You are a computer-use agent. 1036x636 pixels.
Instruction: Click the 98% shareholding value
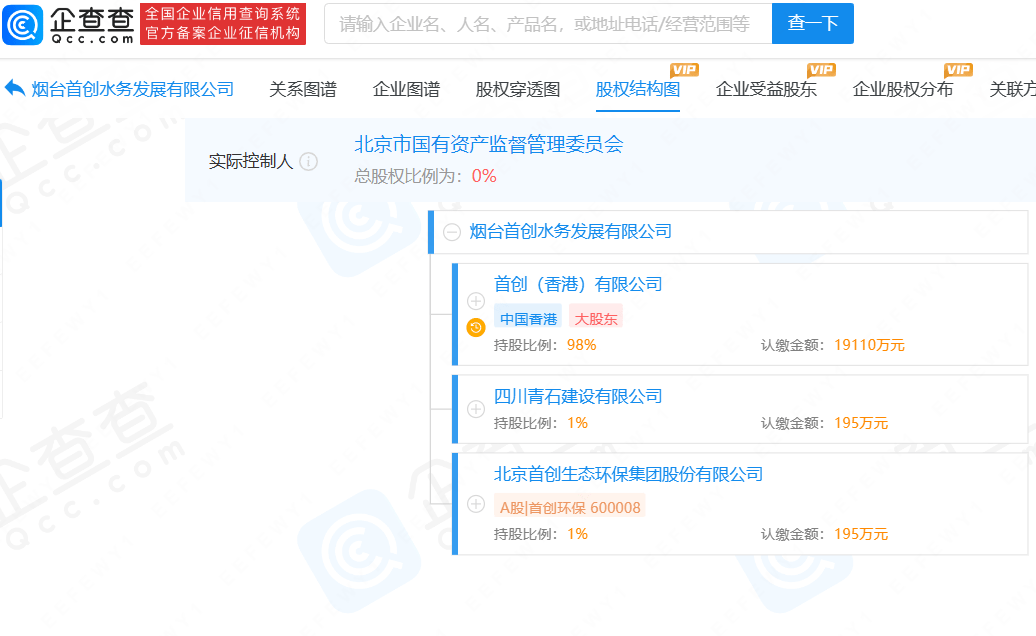[581, 345]
